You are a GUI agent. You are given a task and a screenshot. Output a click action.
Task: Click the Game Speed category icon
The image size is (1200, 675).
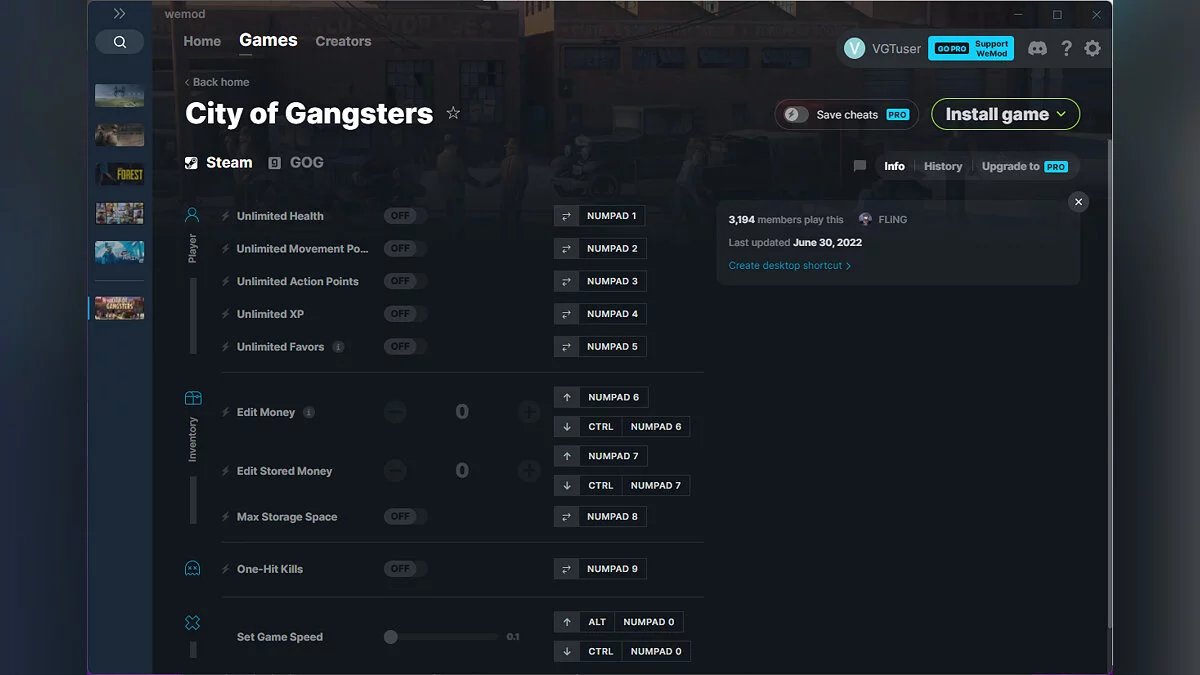pos(192,622)
